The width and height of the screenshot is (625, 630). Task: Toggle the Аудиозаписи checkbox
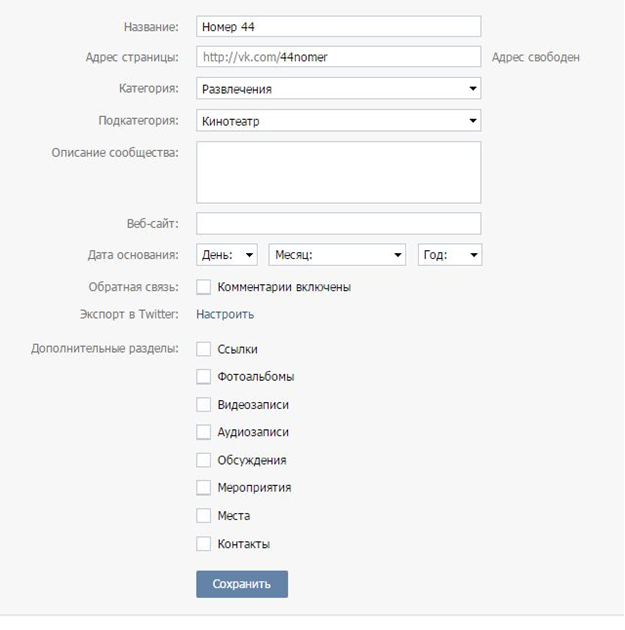coord(204,432)
